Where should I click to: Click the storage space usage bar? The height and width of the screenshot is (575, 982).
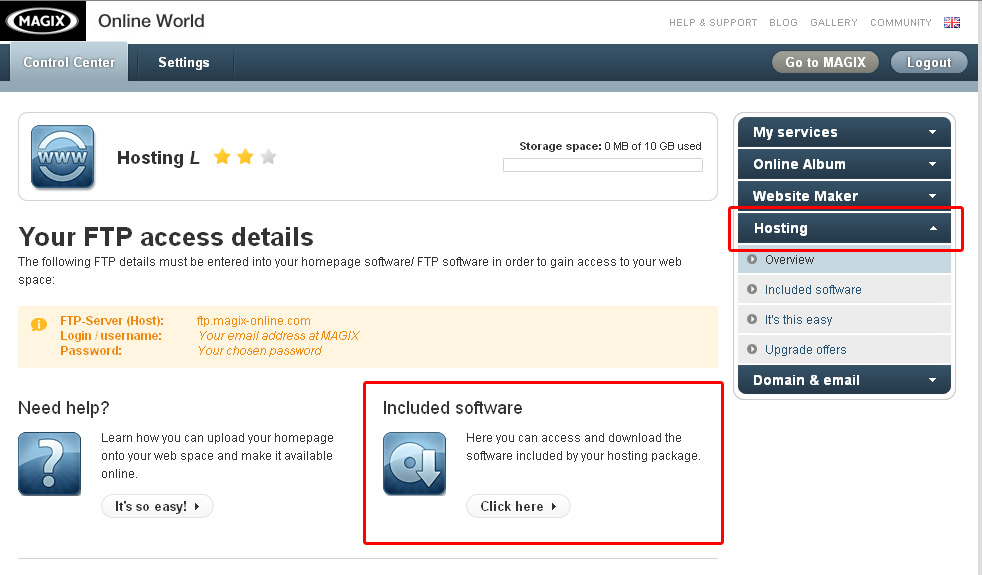point(602,165)
